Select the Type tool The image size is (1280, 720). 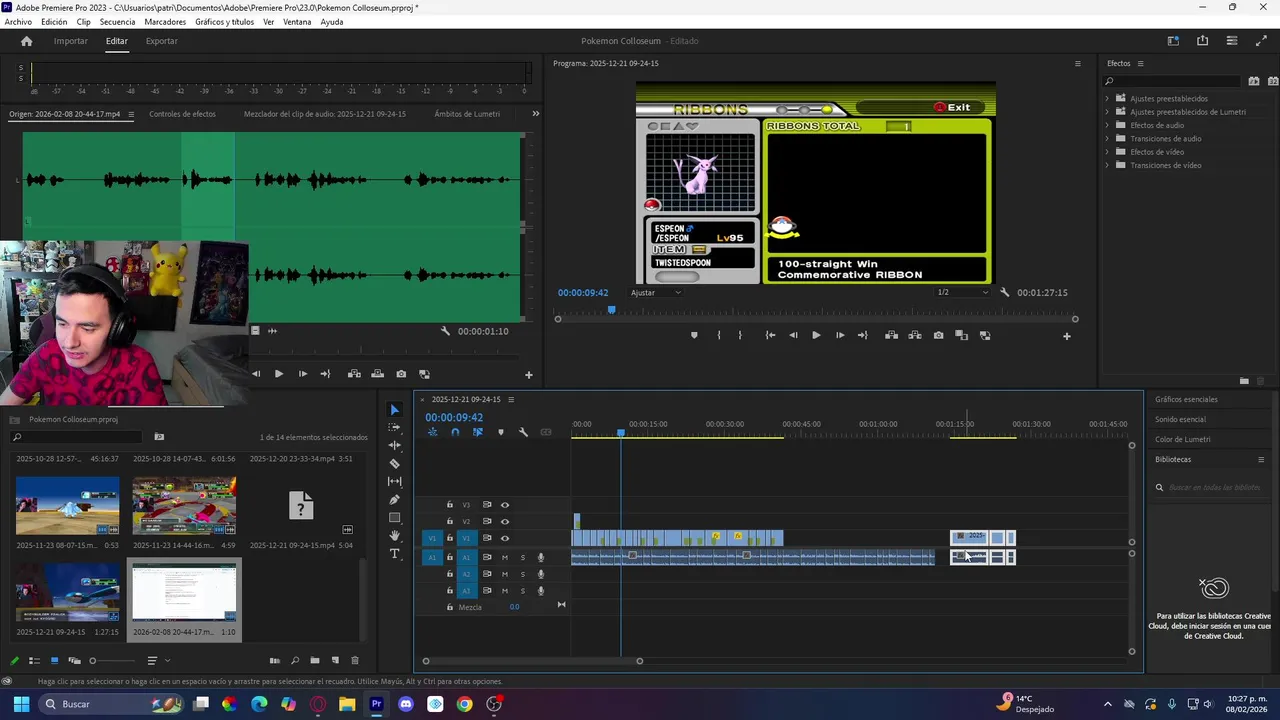[394, 553]
